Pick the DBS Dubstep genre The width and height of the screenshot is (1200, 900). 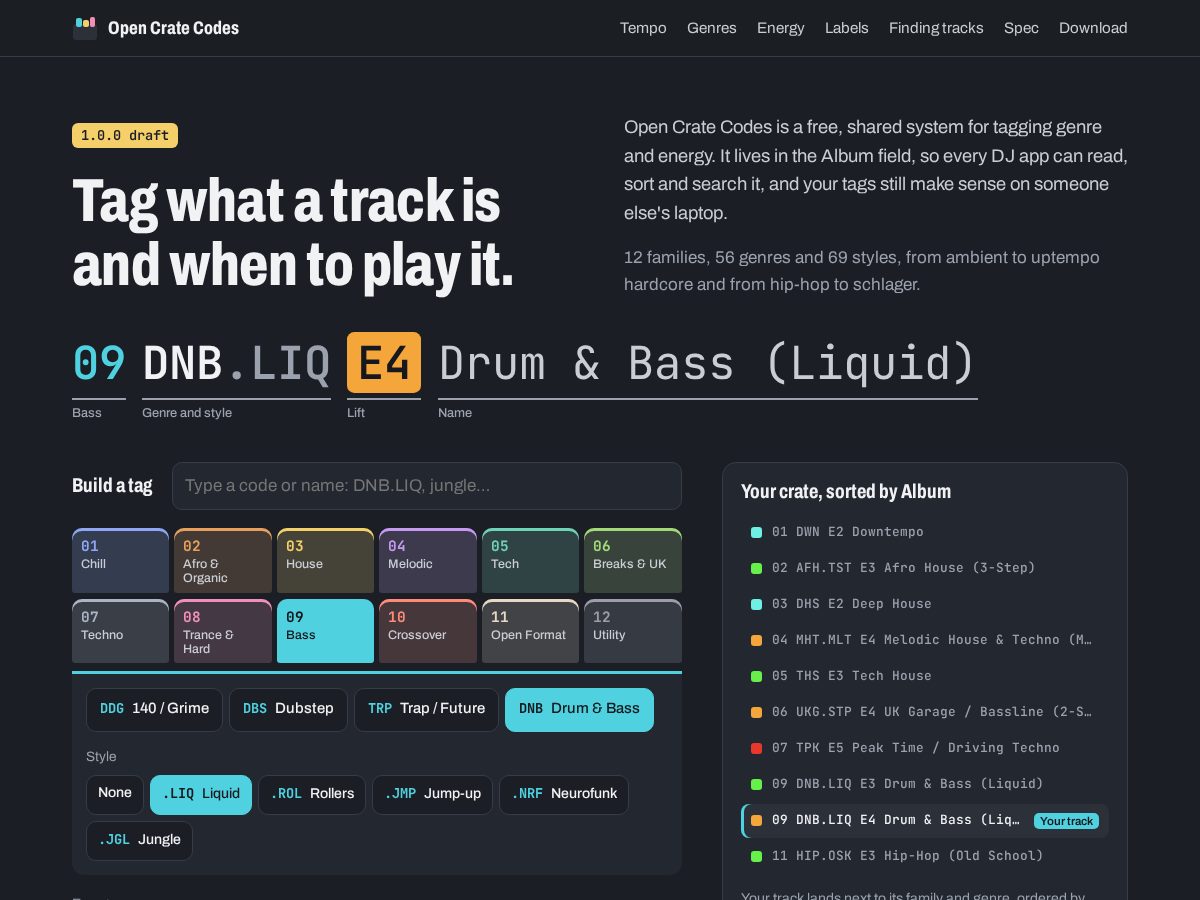pyautogui.click(x=288, y=709)
